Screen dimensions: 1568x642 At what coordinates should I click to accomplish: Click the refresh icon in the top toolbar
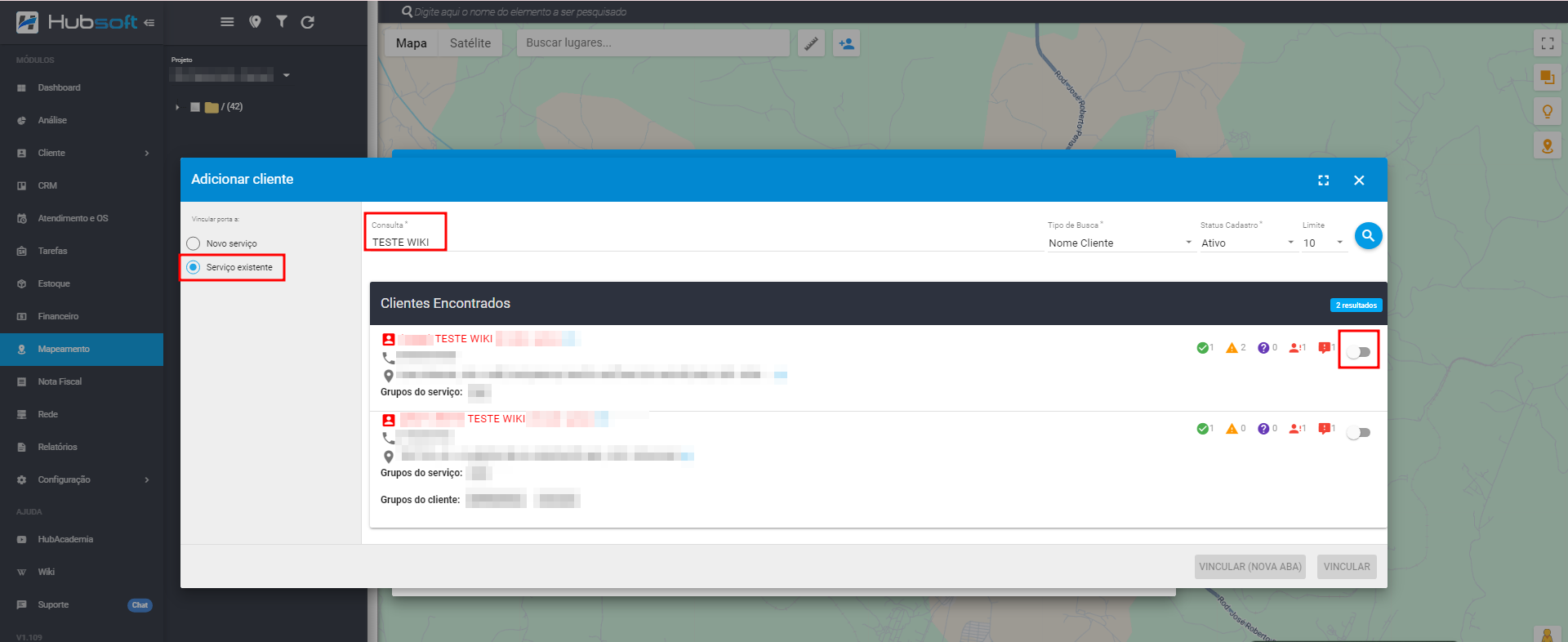coord(307,22)
